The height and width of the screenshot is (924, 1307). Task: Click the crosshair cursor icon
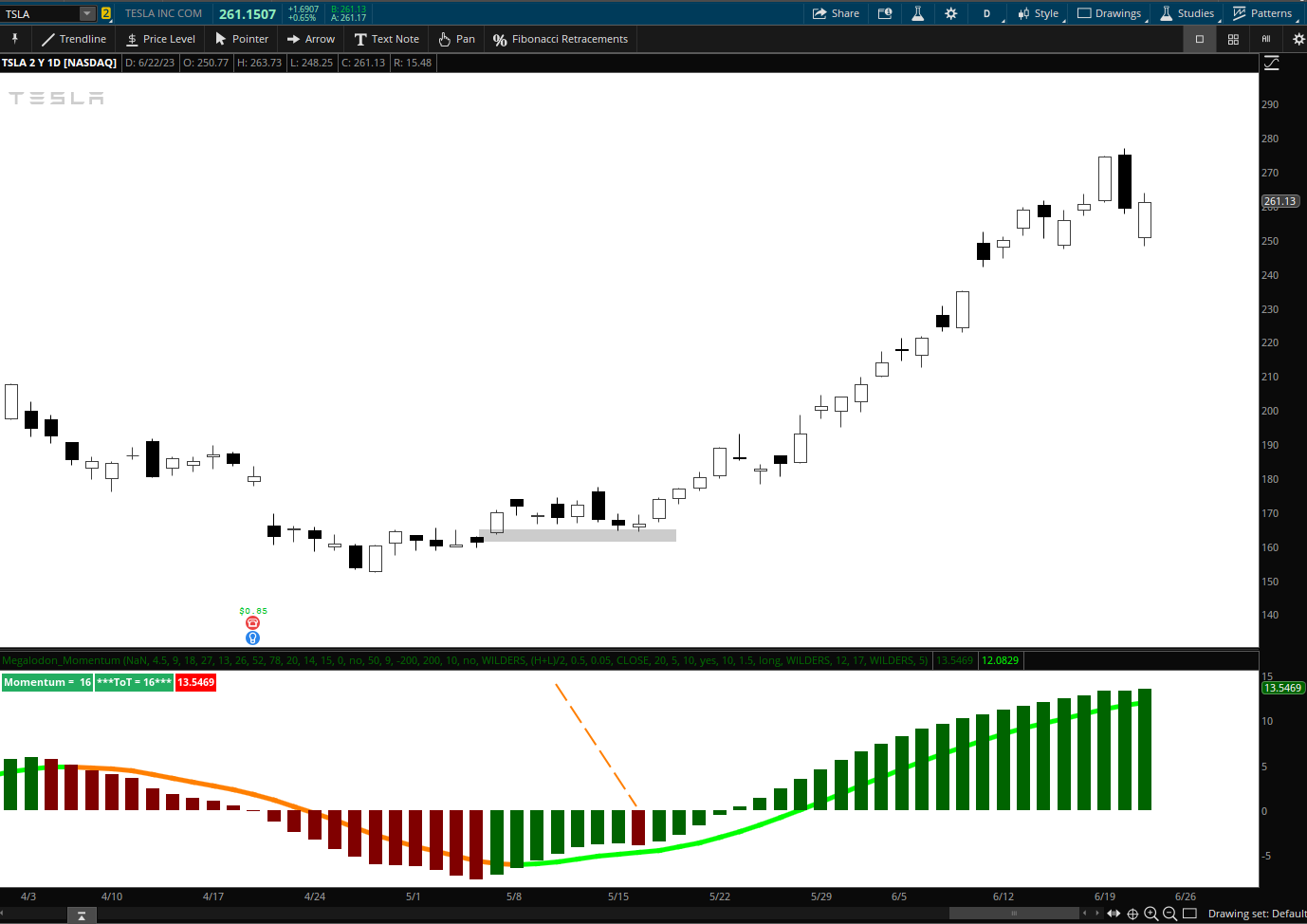(1132, 914)
